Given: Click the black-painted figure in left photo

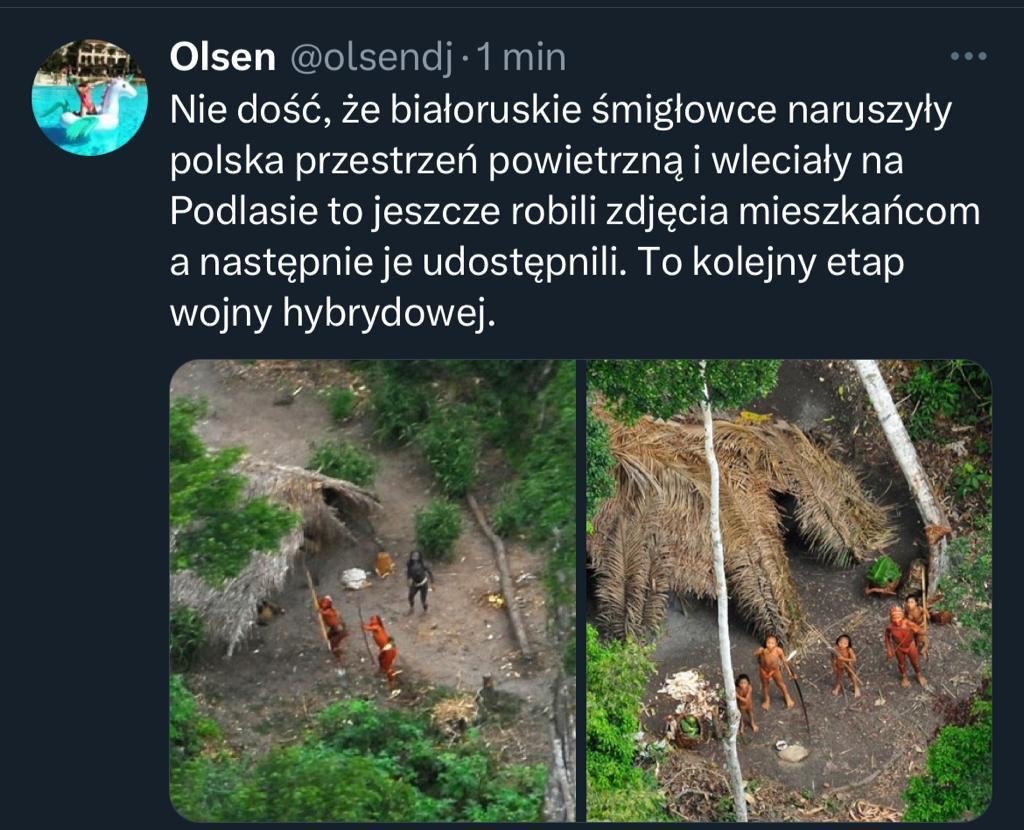Looking at the screenshot, I should point(418,582).
